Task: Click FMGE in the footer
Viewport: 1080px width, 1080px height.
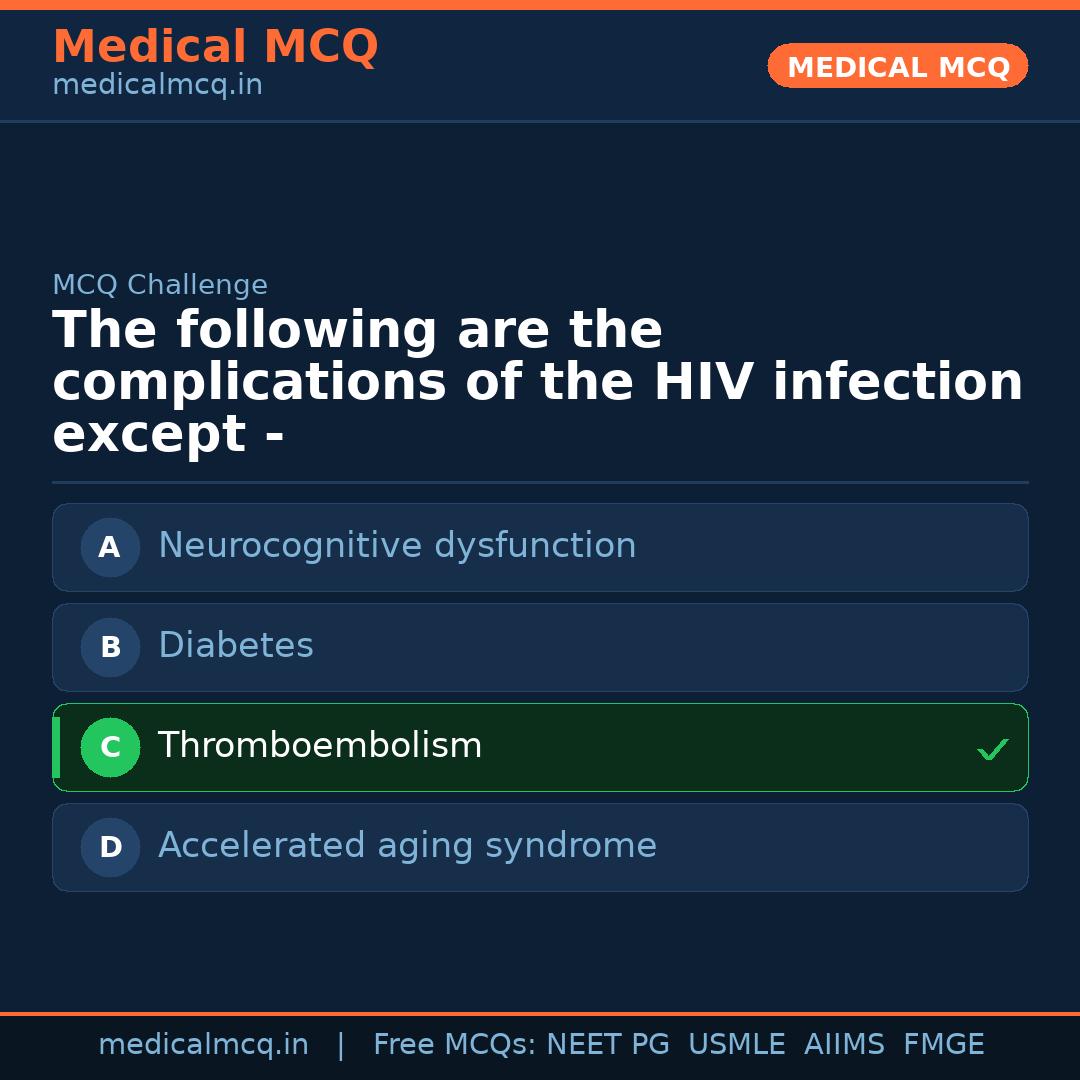Action: [943, 1045]
